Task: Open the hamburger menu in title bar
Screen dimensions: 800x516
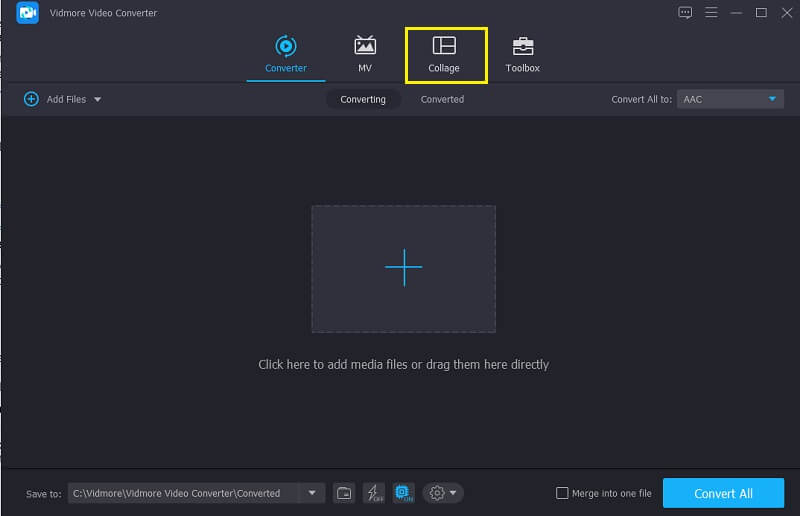Action: pyautogui.click(x=711, y=13)
